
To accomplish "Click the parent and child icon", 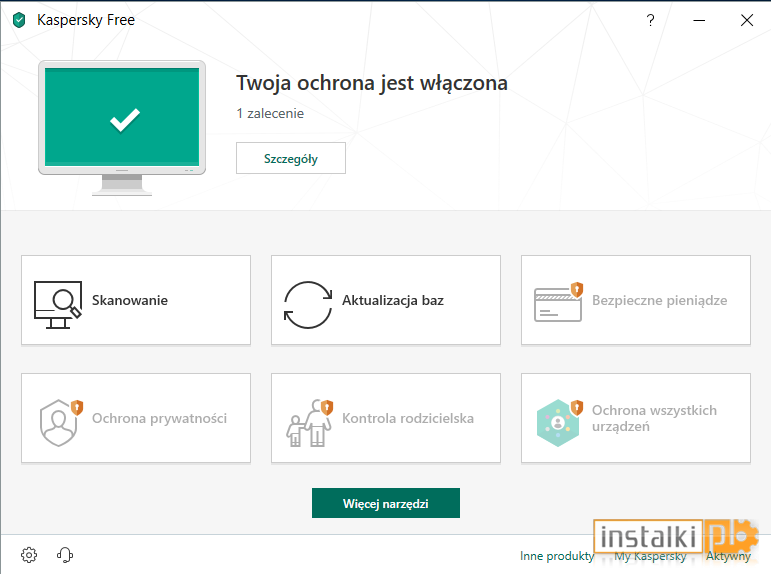I will point(310,423).
